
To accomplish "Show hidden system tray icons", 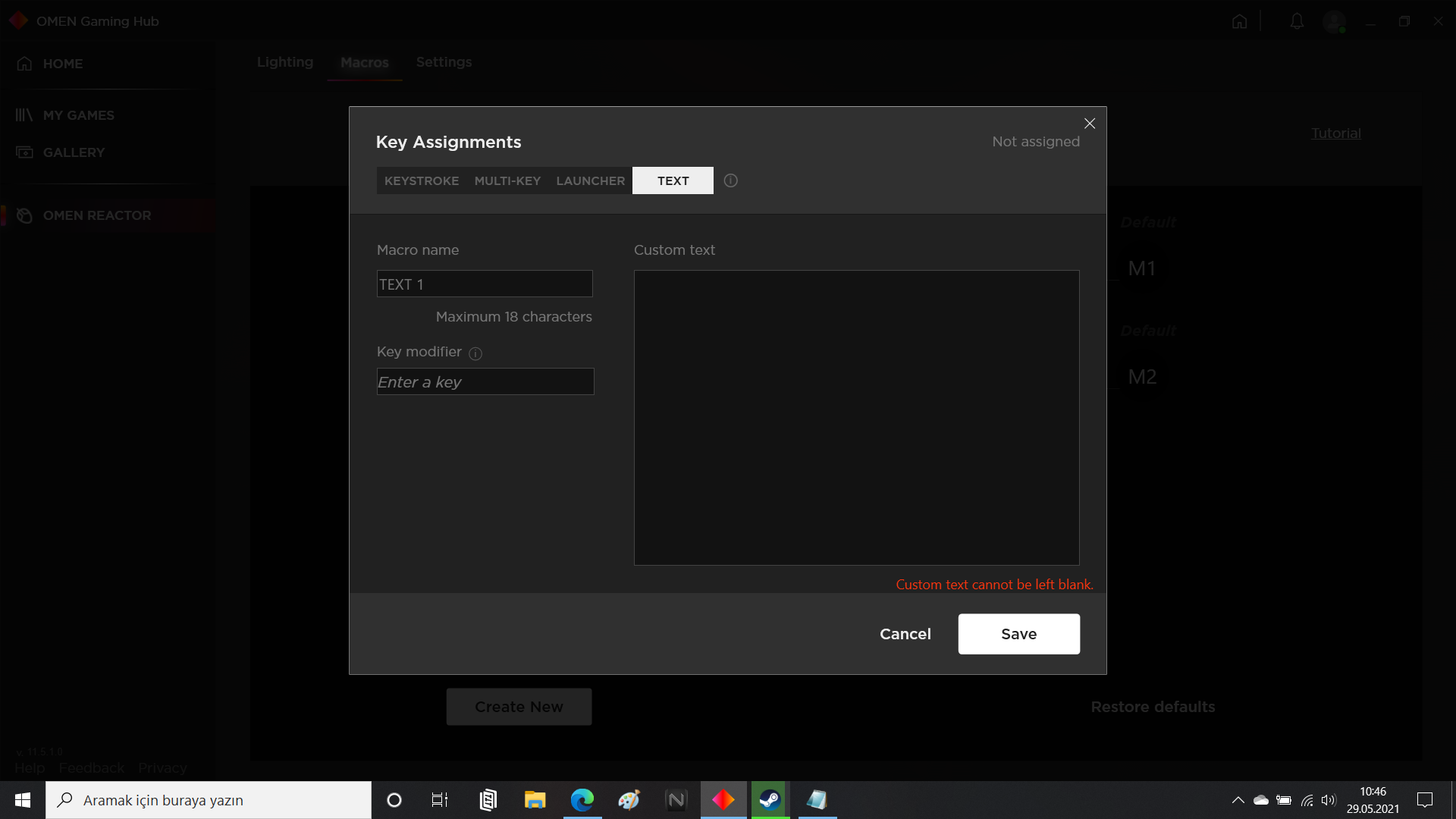I will click(x=1238, y=800).
